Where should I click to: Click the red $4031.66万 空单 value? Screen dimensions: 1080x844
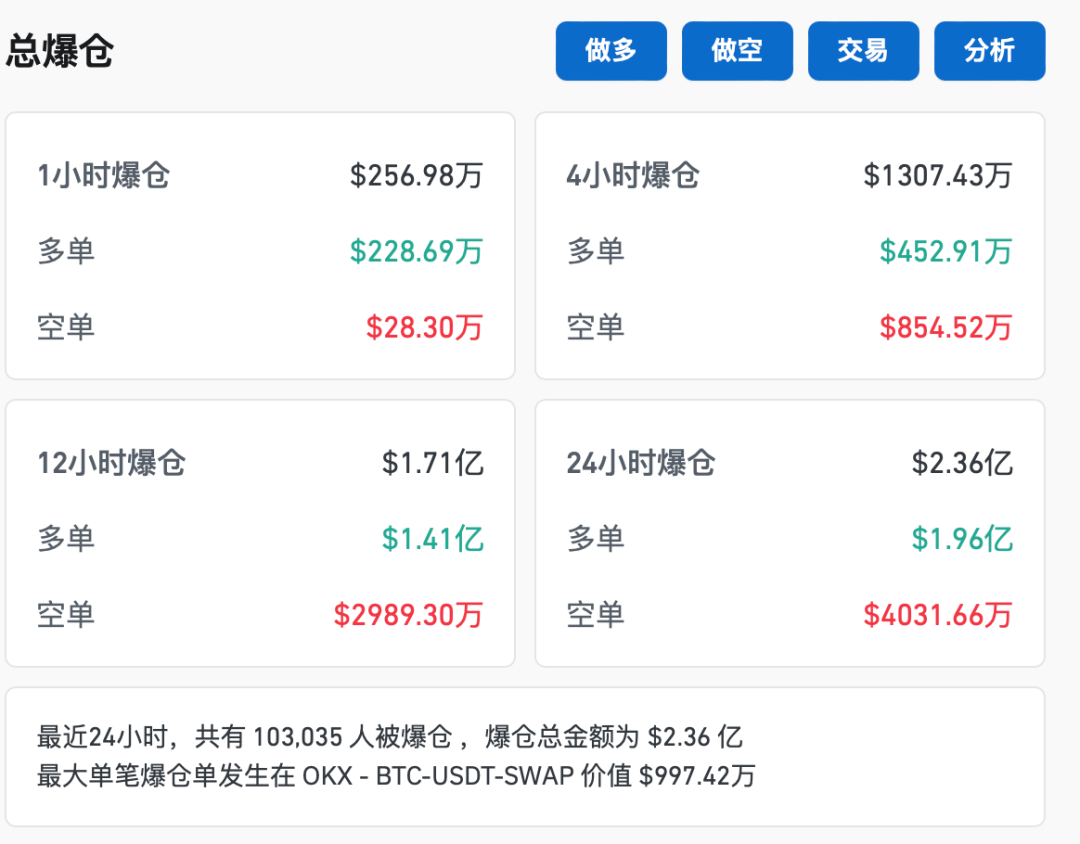click(x=939, y=616)
